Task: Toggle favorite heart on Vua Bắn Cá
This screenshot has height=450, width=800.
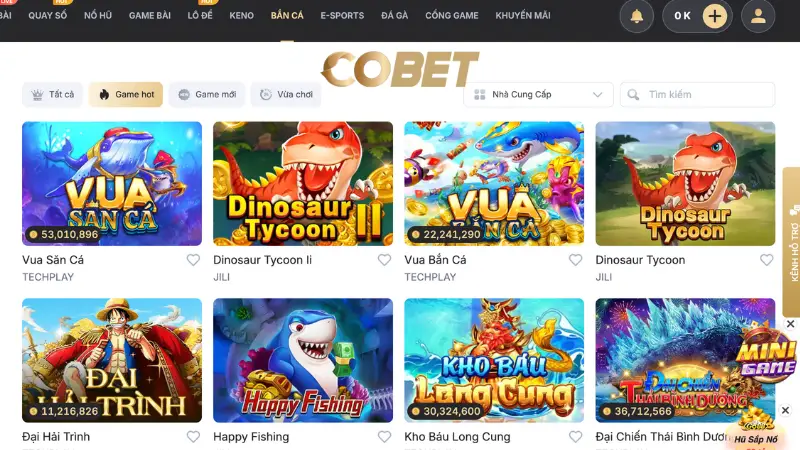Action: click(x=576, y=260)
